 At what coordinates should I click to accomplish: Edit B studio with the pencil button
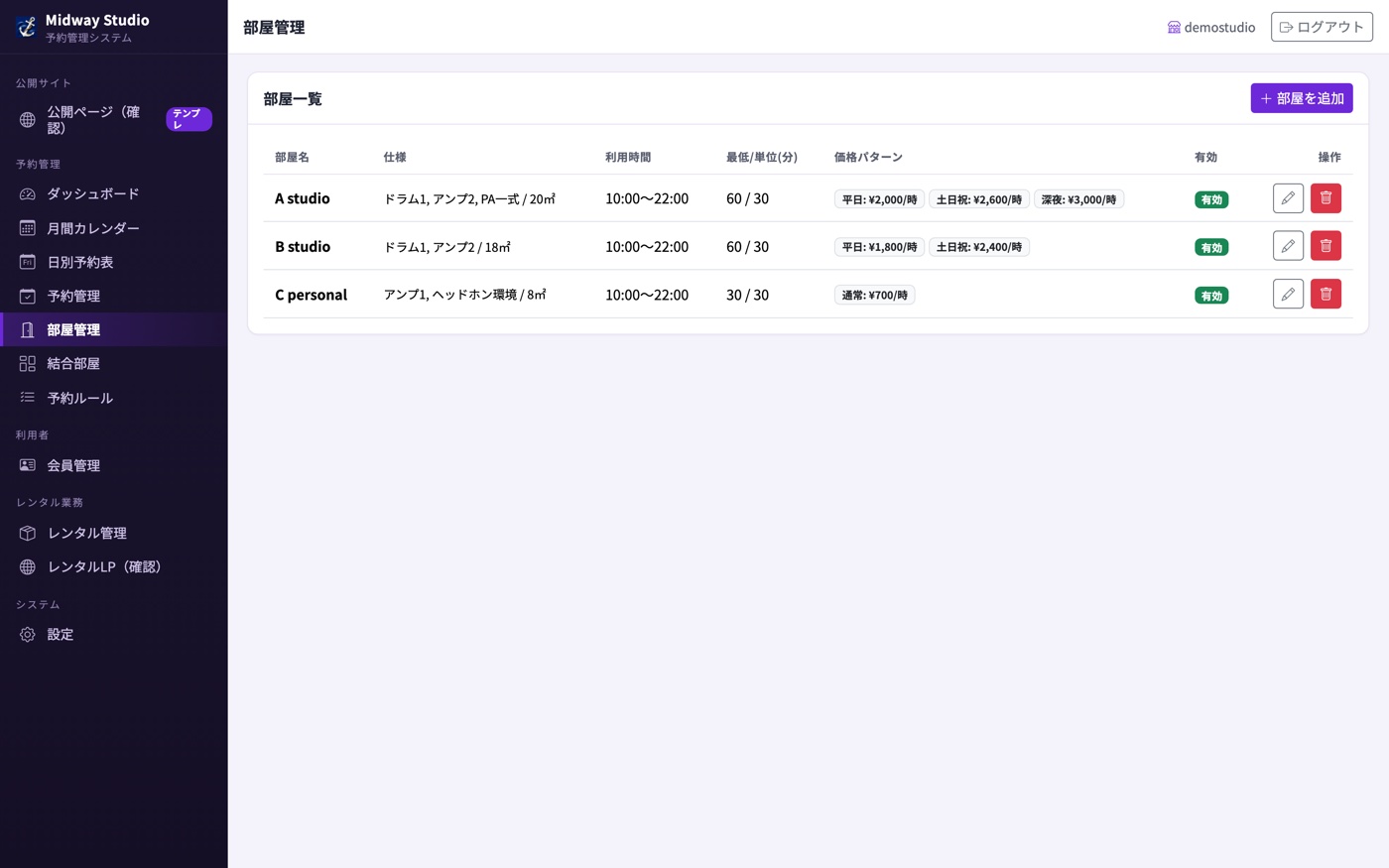1288,246
